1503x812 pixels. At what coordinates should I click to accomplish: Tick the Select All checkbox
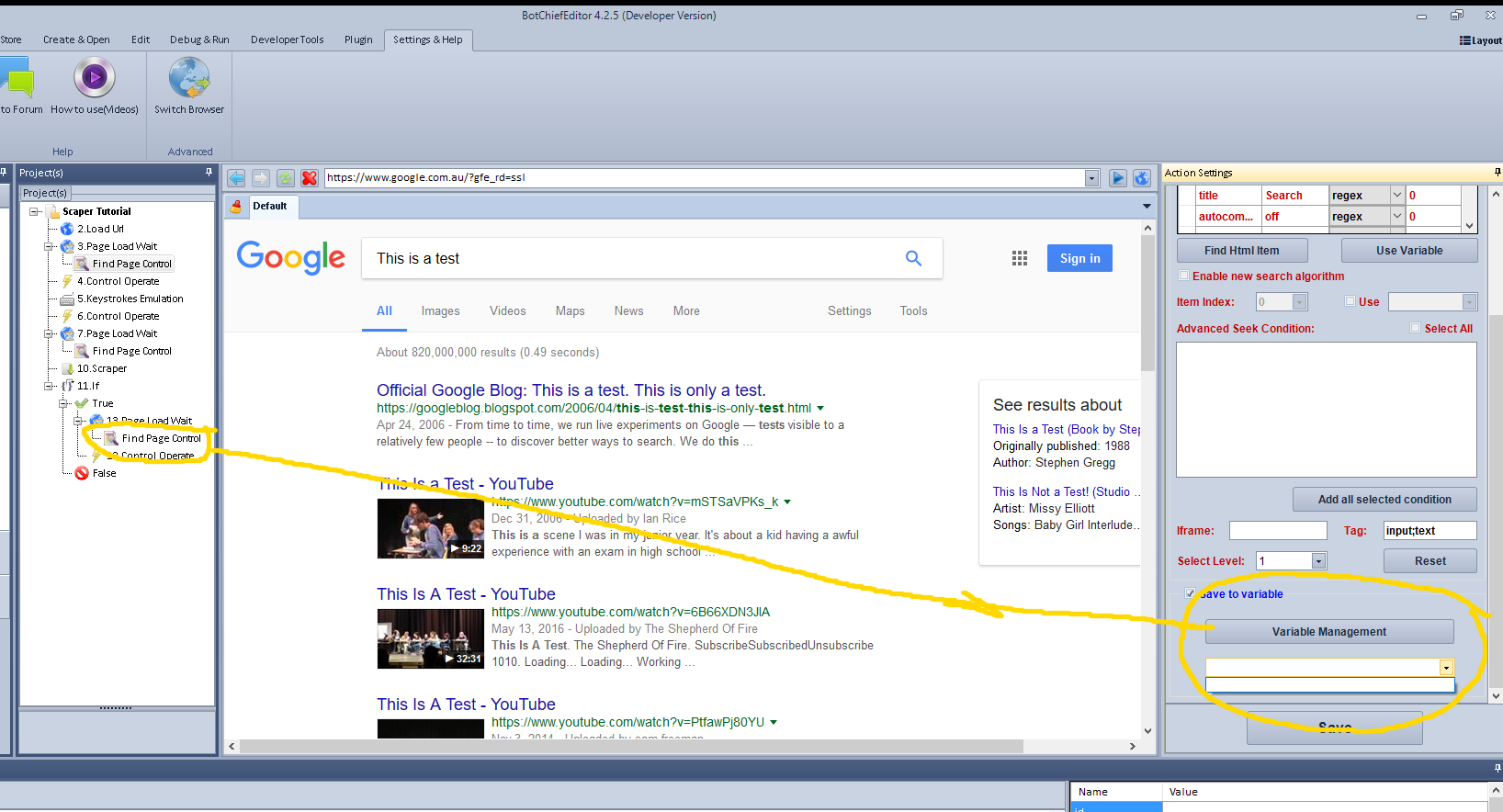pyautogui.click(x=1415, y=328)
